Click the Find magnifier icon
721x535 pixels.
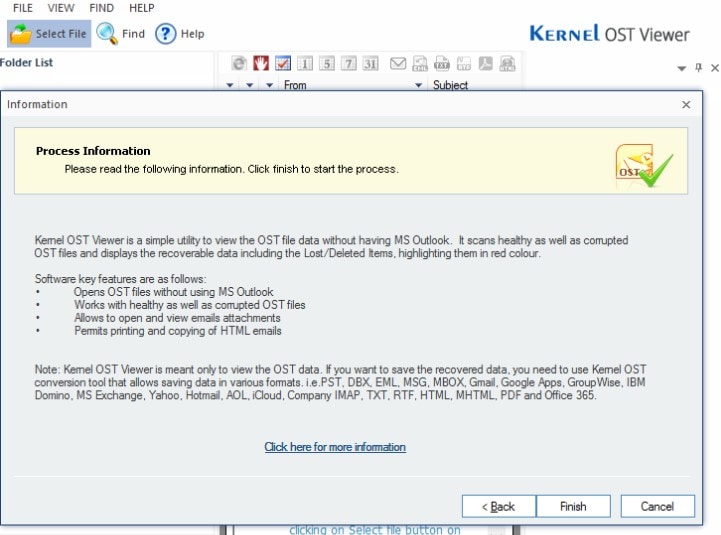pyautogui.click(x=107, y=34)
